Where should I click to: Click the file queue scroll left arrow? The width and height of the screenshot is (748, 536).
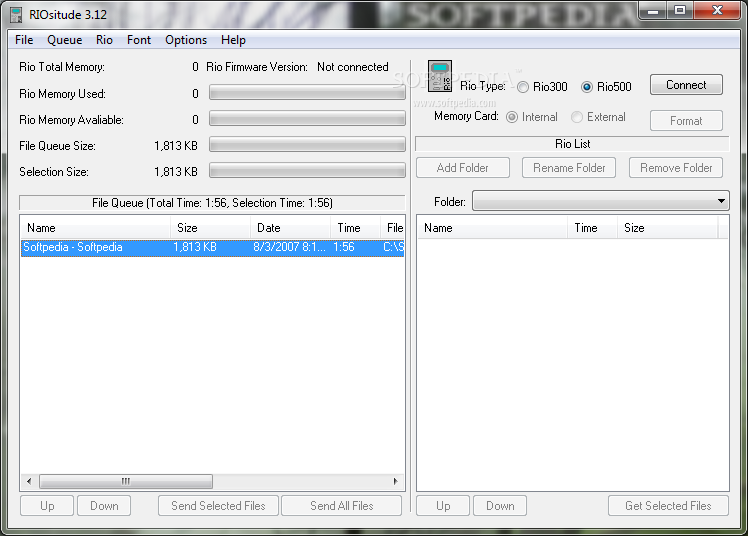pyautogui.click(x=29, y=481)
